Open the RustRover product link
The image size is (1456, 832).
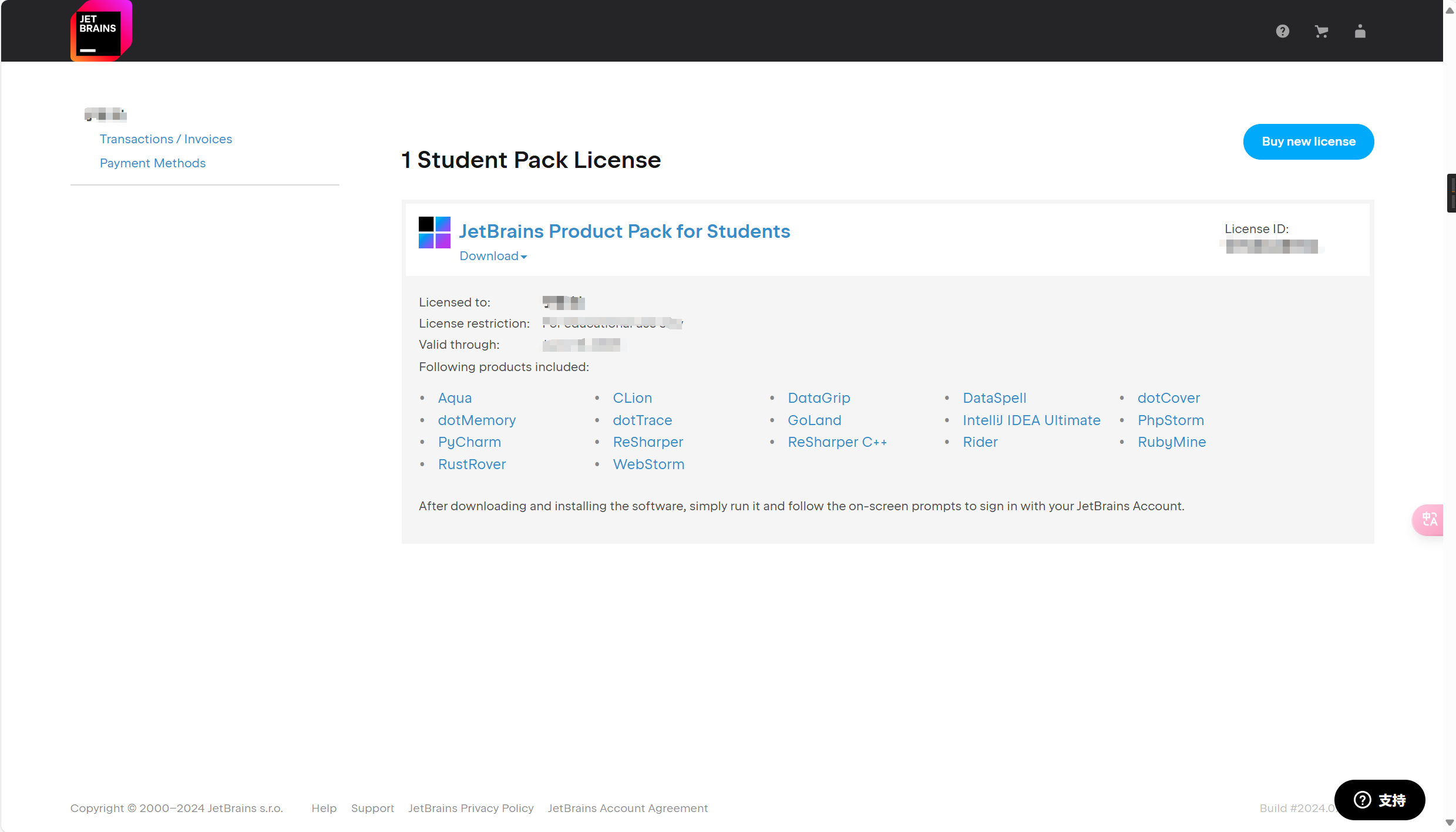click(x=472, y=464)
